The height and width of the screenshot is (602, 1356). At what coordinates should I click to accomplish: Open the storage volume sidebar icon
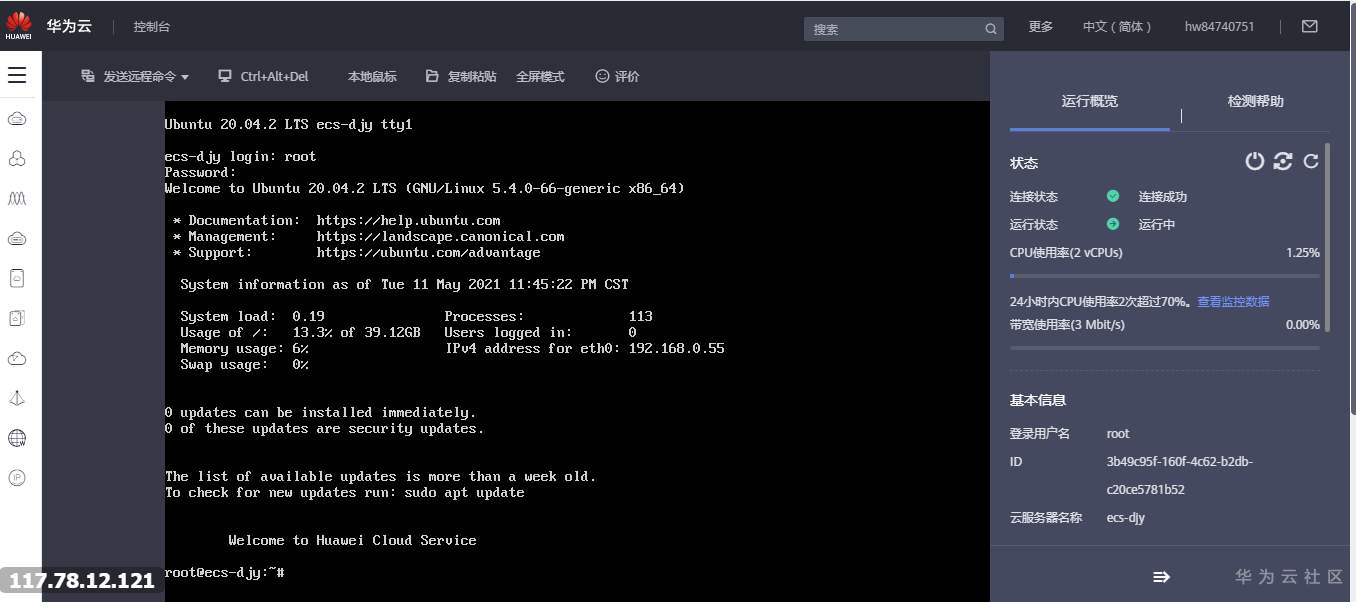[17, 278]
